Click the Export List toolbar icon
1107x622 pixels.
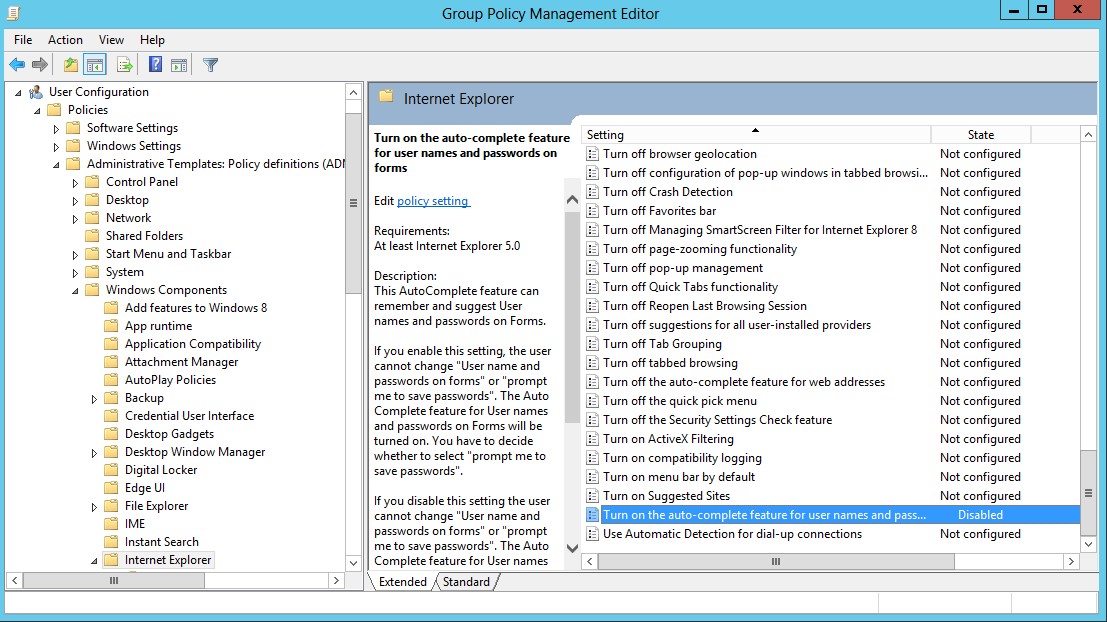123,64
